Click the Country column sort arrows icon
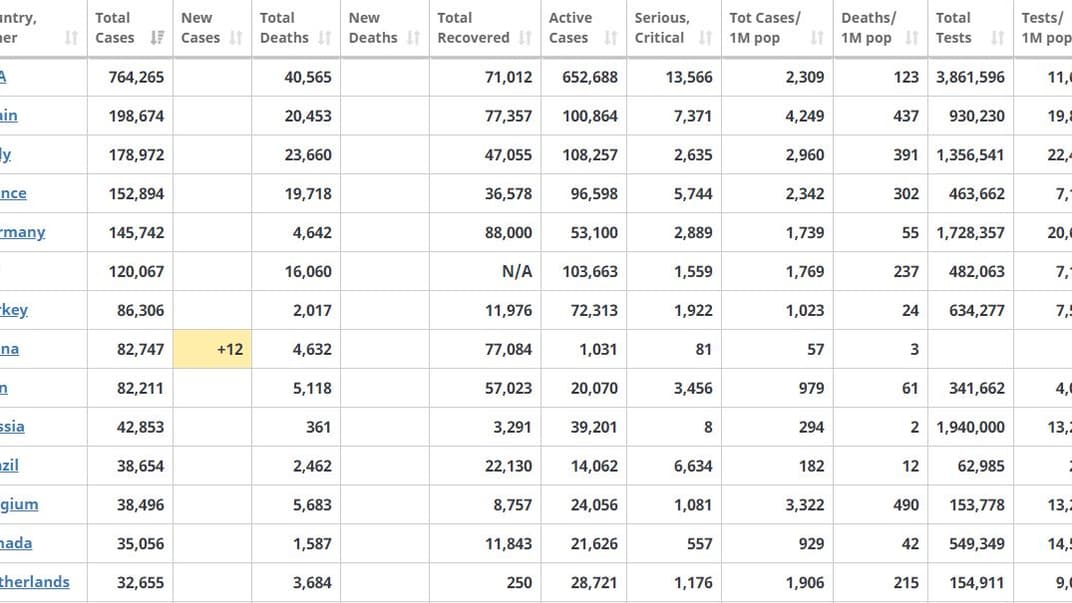 point(71,38)
